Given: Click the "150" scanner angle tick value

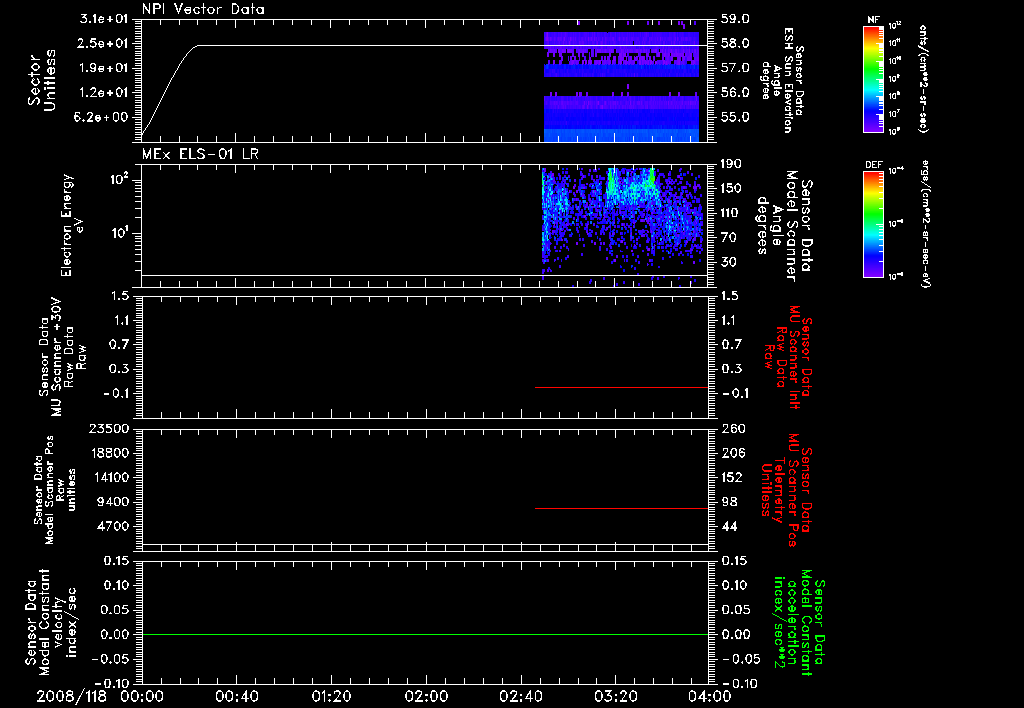Looking at the screenshot, I should pos(731,188).
